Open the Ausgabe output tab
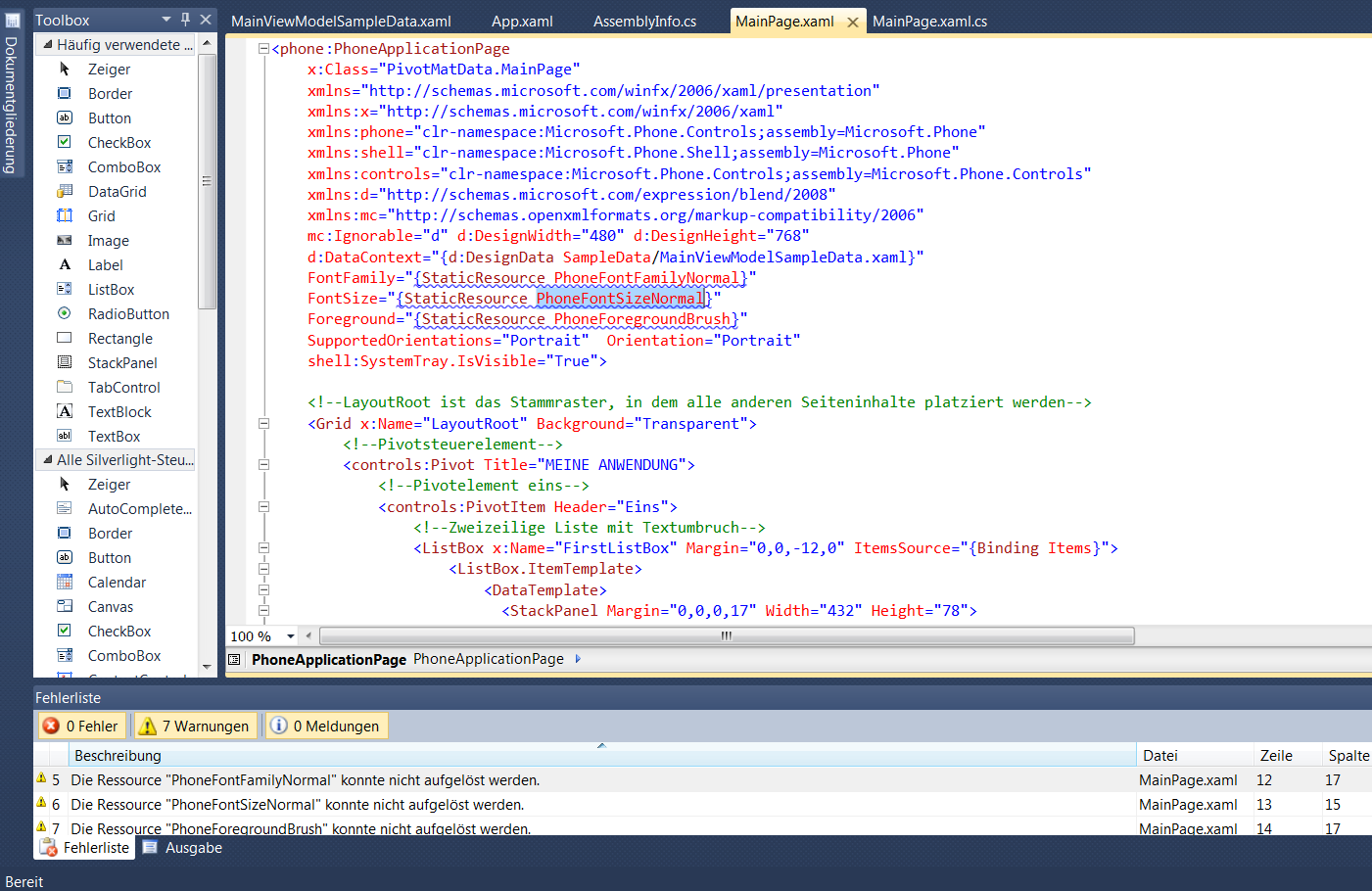 coord(183,848)
